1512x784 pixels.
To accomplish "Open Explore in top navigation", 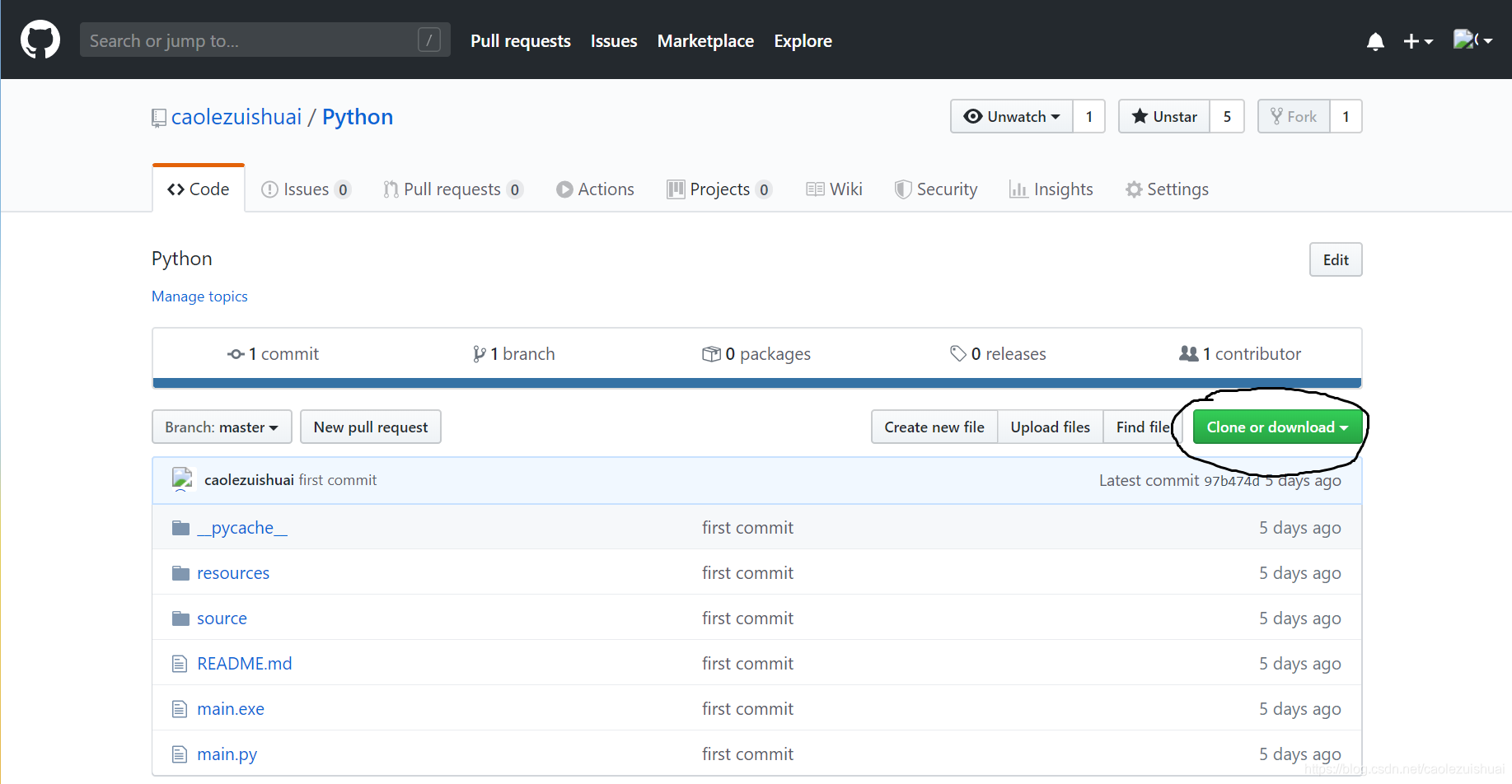I will [803, 41].
